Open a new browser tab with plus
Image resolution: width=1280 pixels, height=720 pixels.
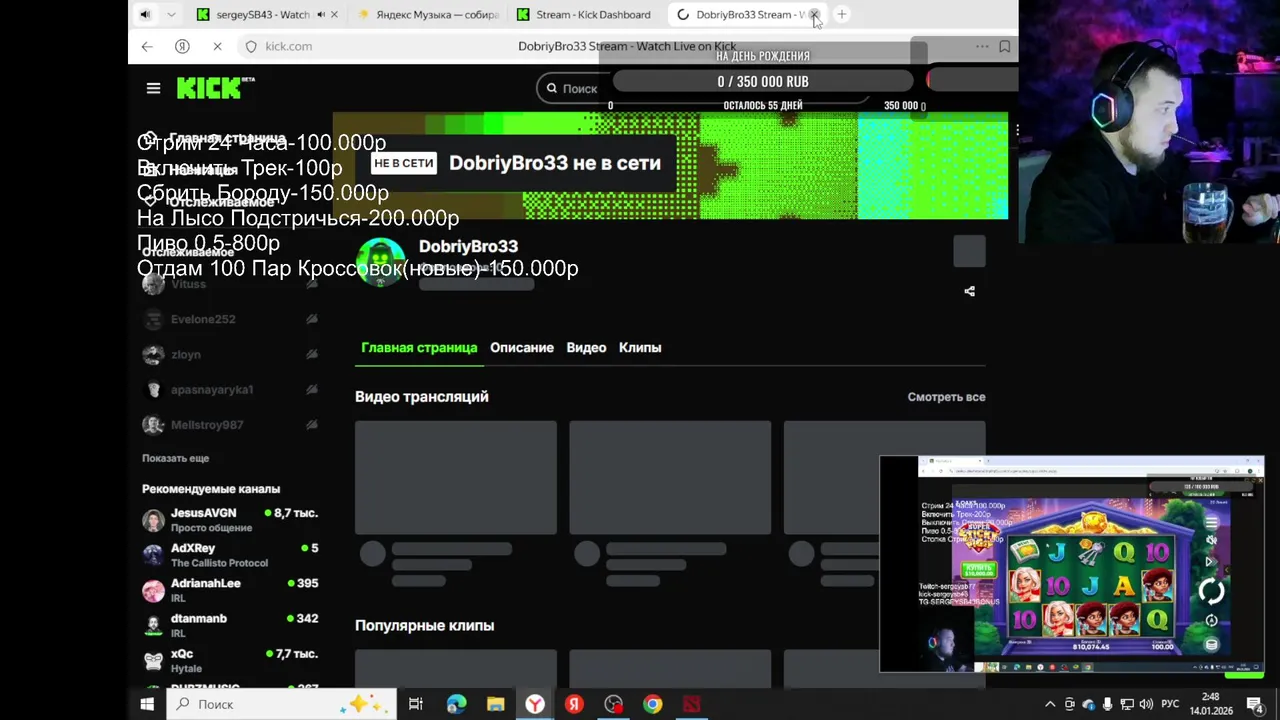842,14
